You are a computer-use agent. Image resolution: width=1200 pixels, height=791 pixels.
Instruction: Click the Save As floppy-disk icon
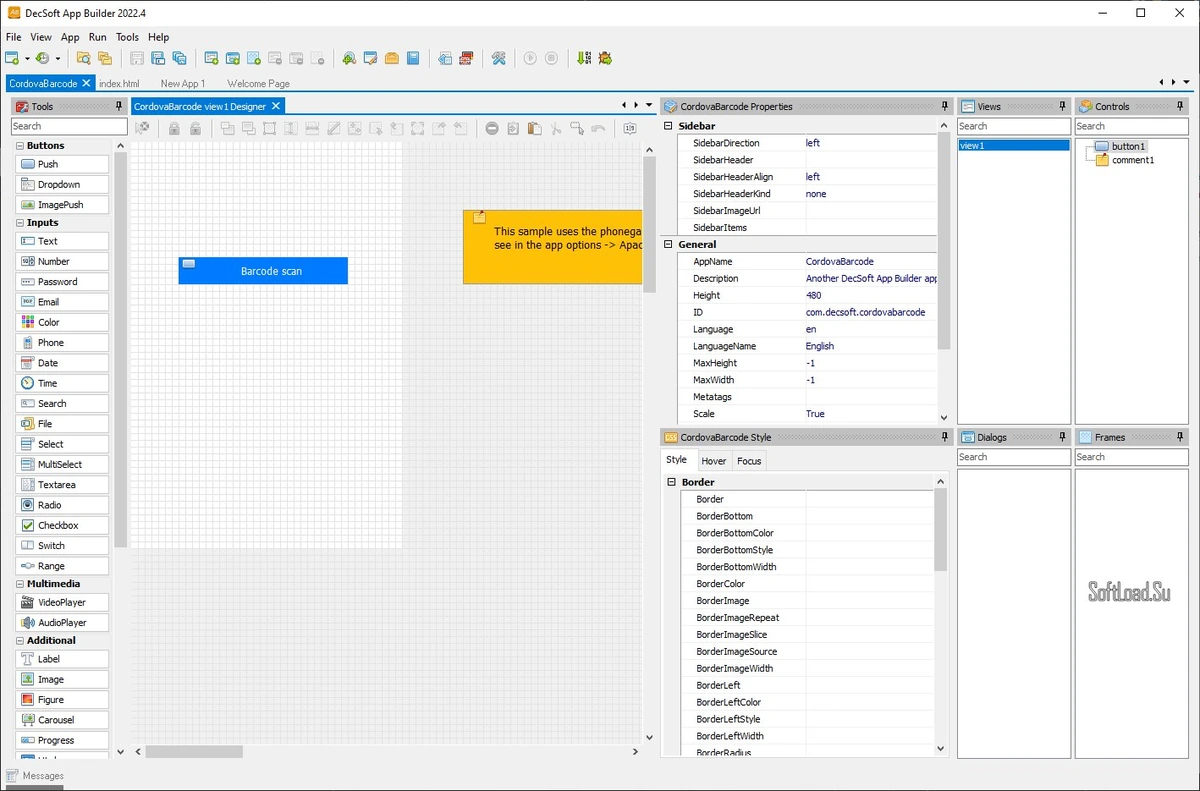[159, 58]
